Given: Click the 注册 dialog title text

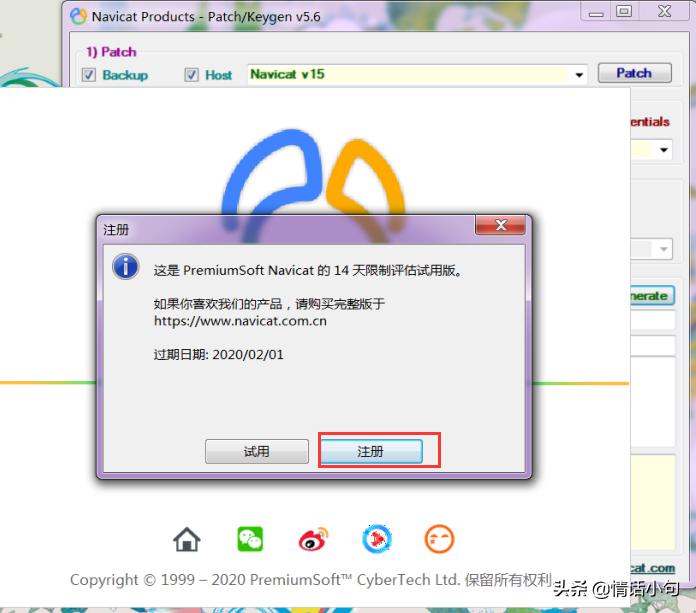Looking at the screenshot, I should click(x=116, y=229).
